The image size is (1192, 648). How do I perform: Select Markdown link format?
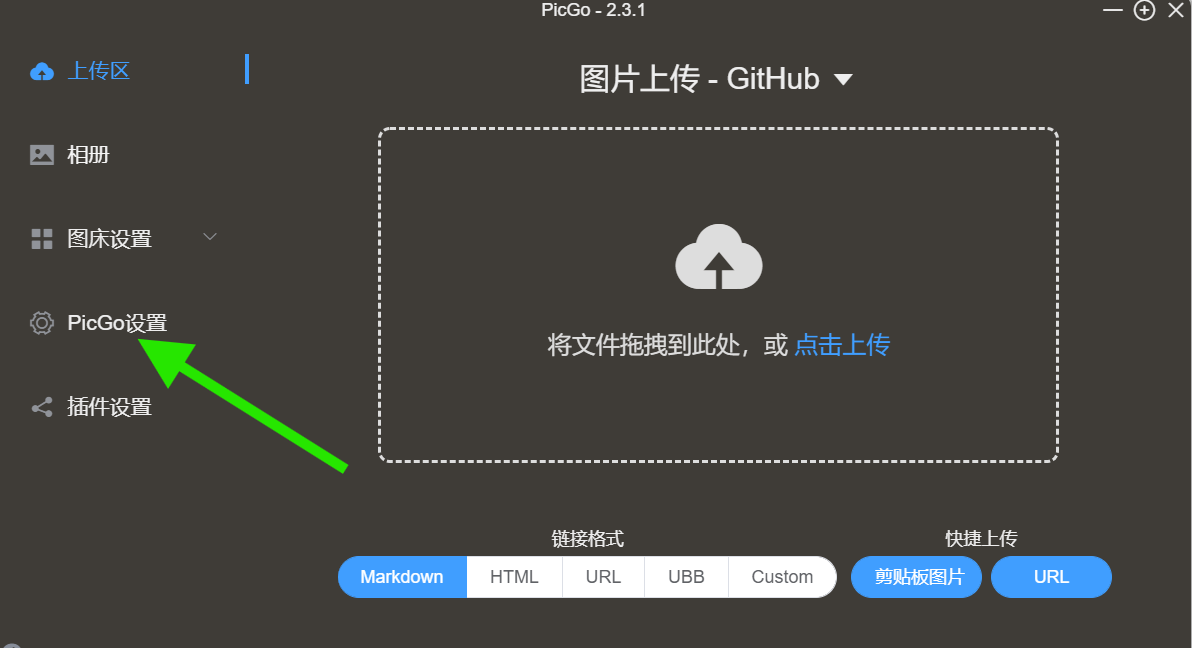coord(402,577)
